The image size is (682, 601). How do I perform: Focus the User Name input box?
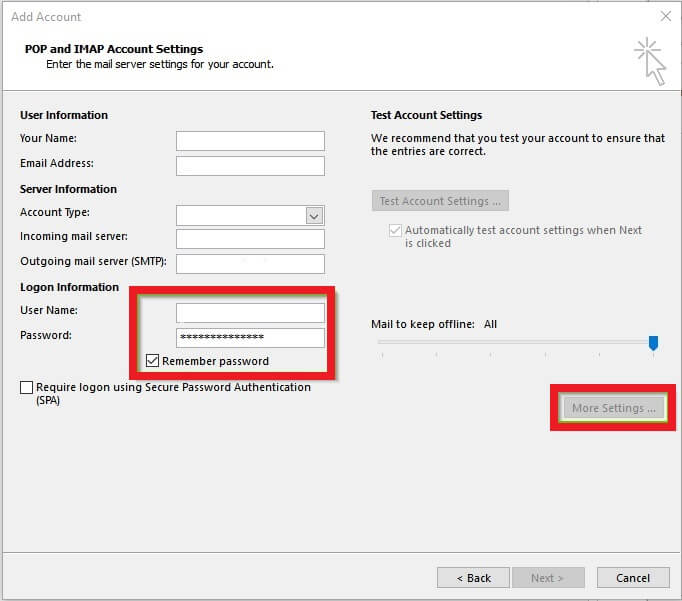250,313
